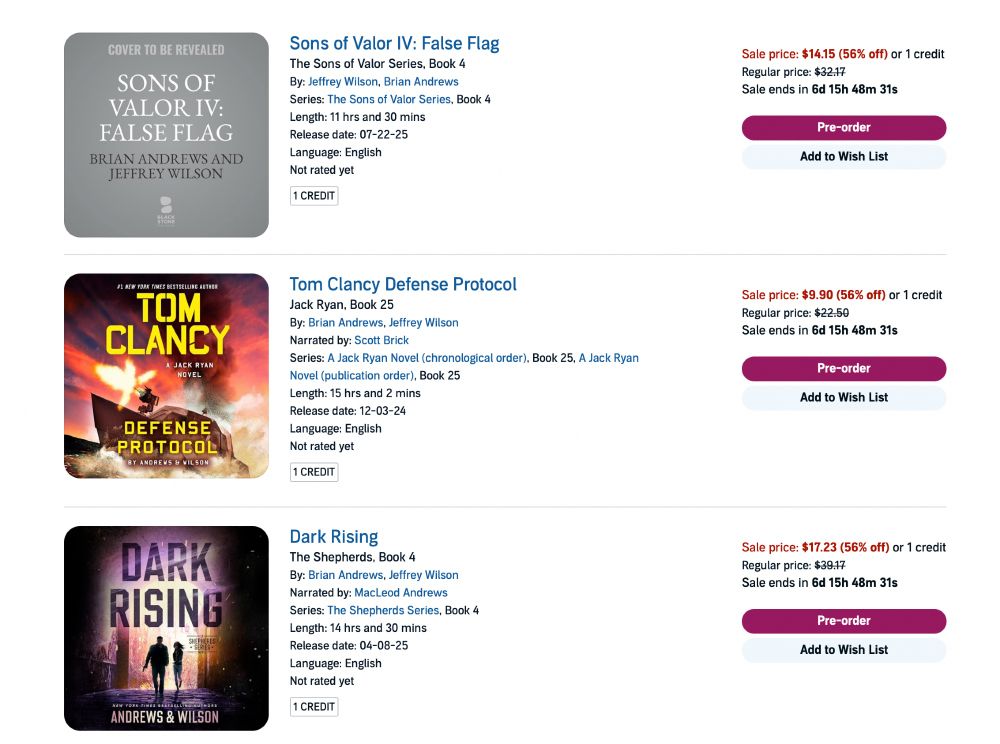
Task: Pre-order Dark Rising audiobook
Action: click(843, 620)
